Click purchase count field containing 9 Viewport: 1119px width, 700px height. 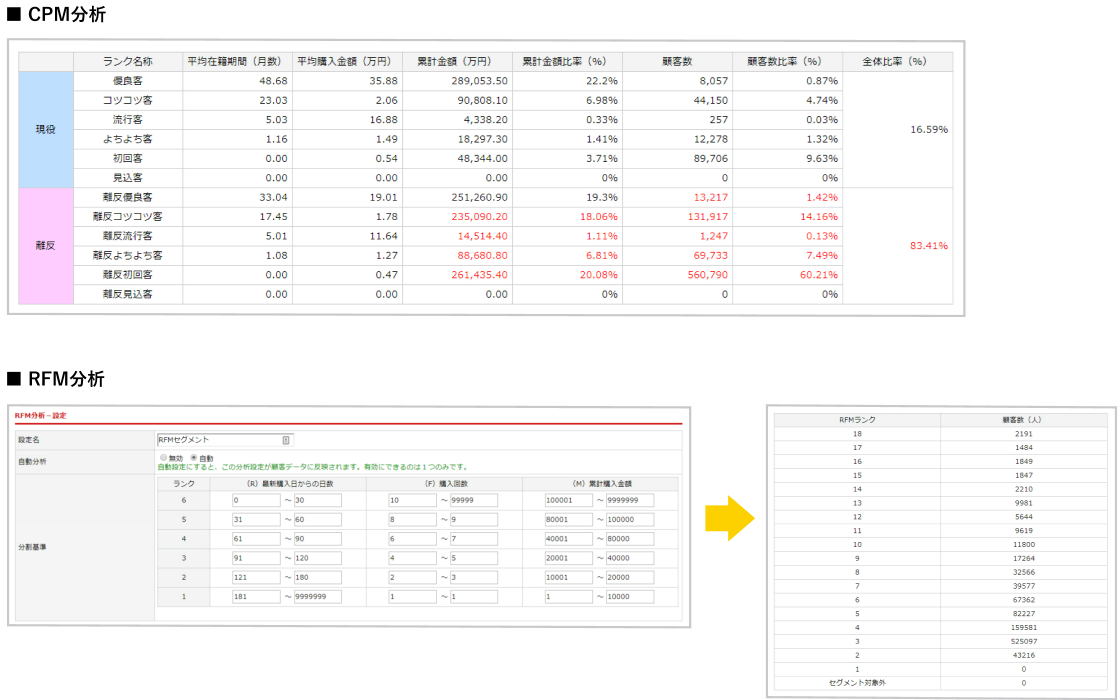pyautogui.click(x=474, y=519)
